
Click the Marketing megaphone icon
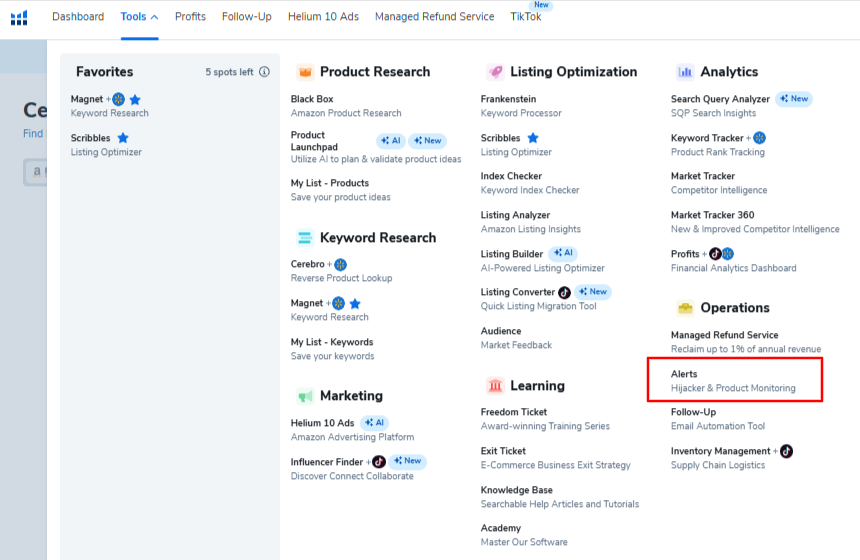pos(305,395)
